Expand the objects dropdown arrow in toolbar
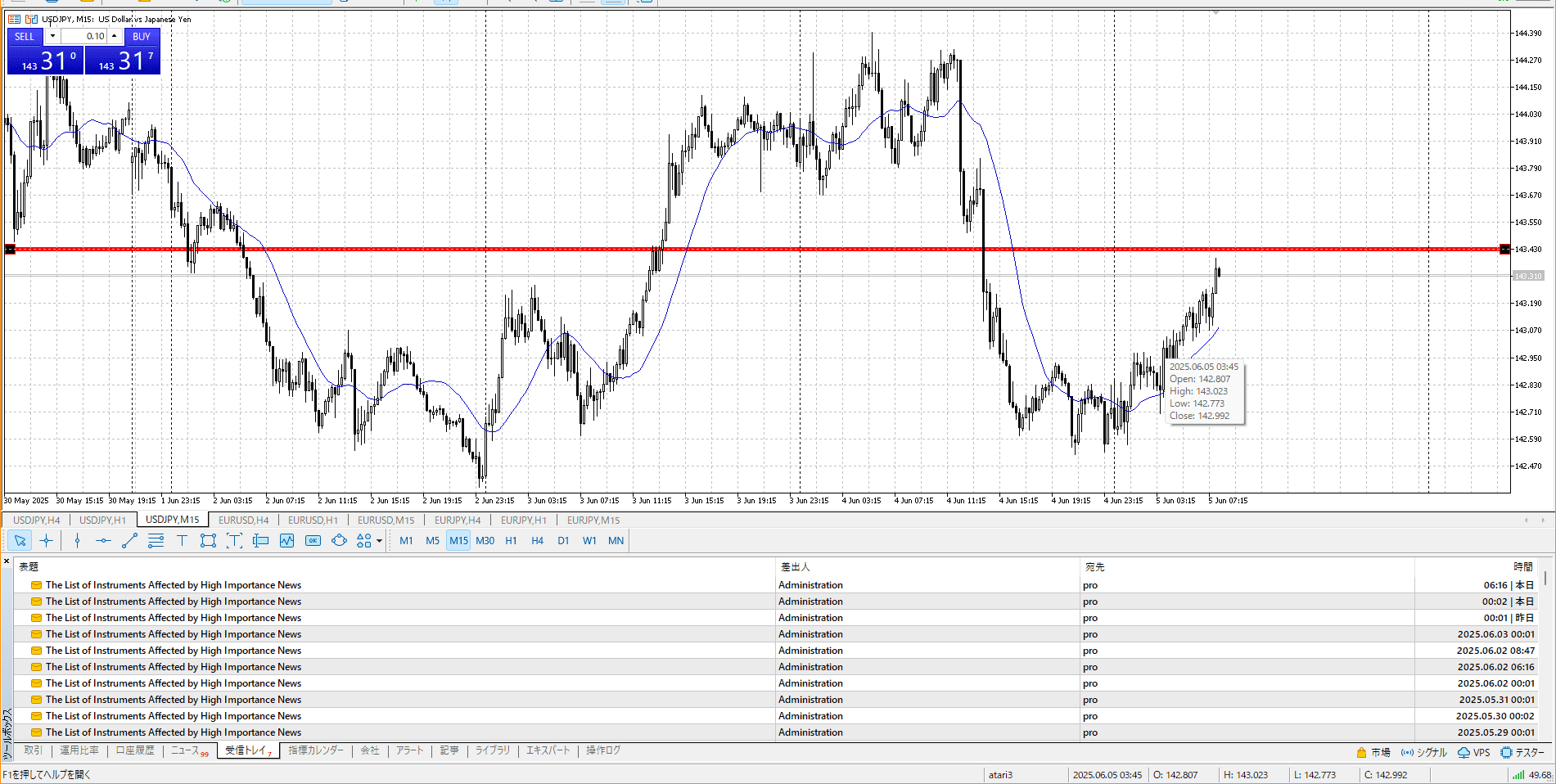The image size is (1556, 784). click(x=379, y=541)
